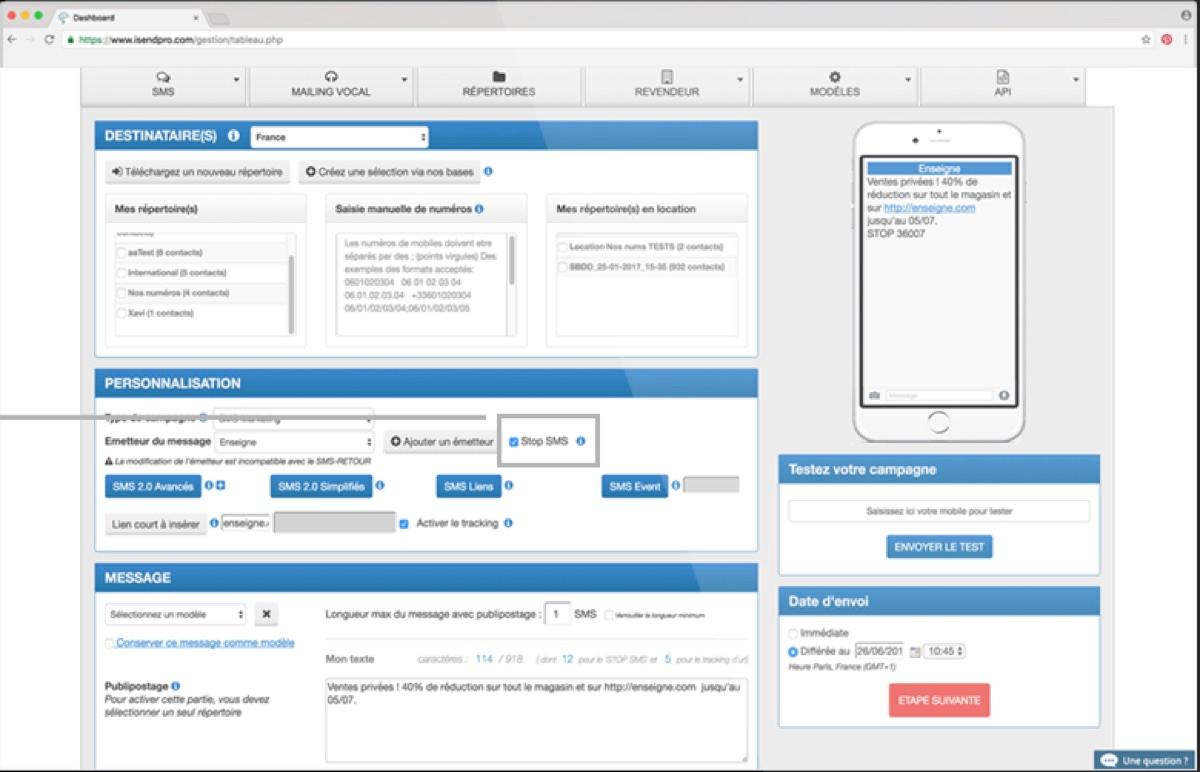Open the calendar picker beside the date field
This screenshot has height=772, width=1200.
(916, 650)
